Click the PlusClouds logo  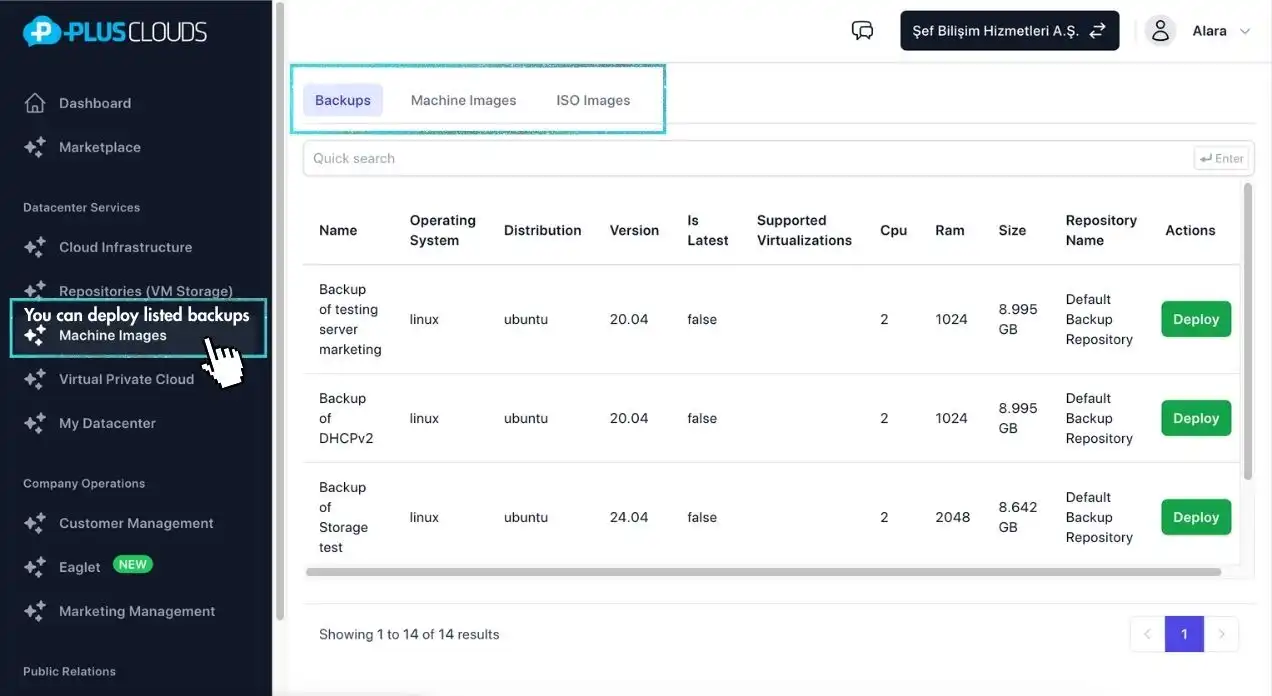pyautogui.click(x=115, y=31)
